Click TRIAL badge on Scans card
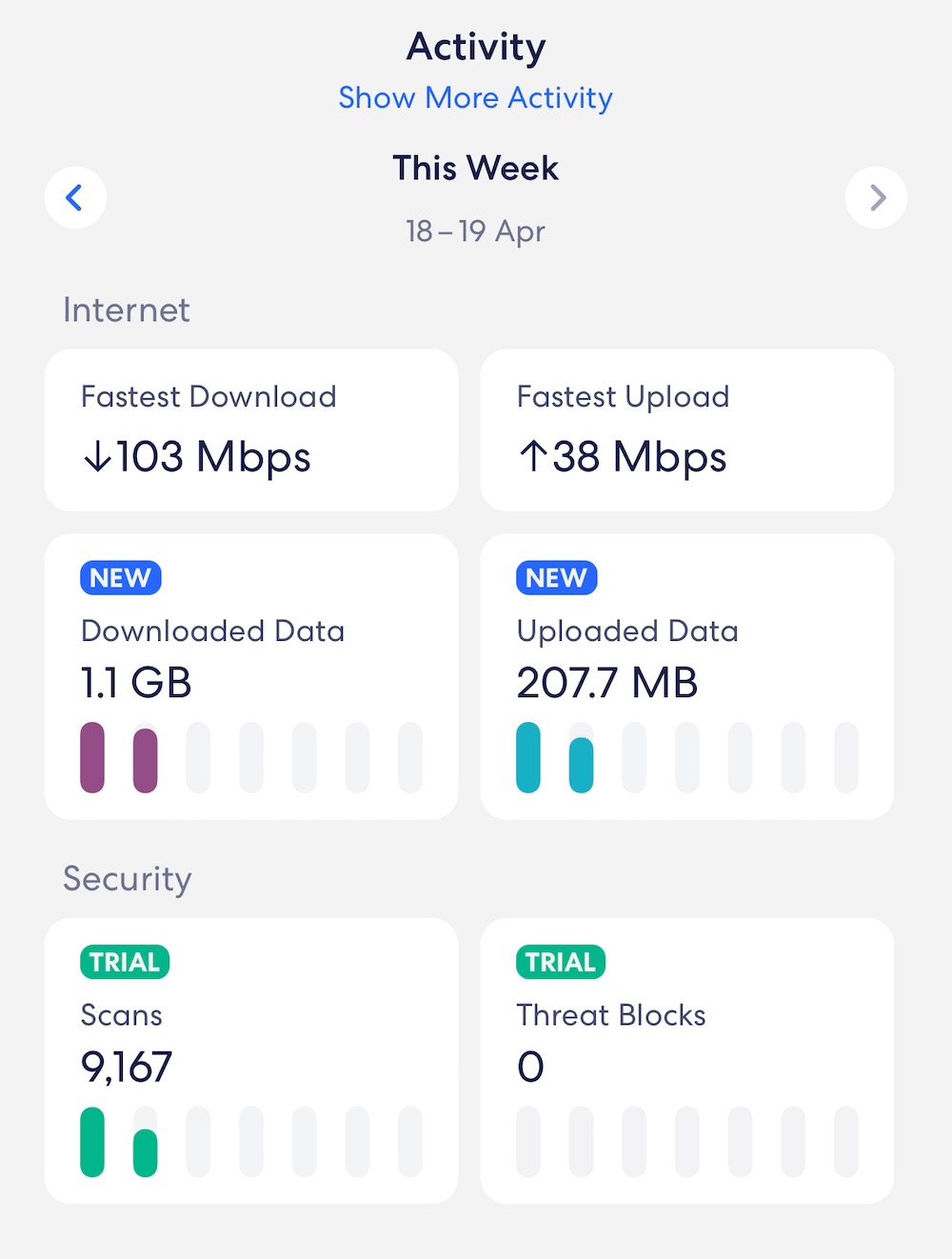This screenshot has height=1259, width=952. [125, 962]
